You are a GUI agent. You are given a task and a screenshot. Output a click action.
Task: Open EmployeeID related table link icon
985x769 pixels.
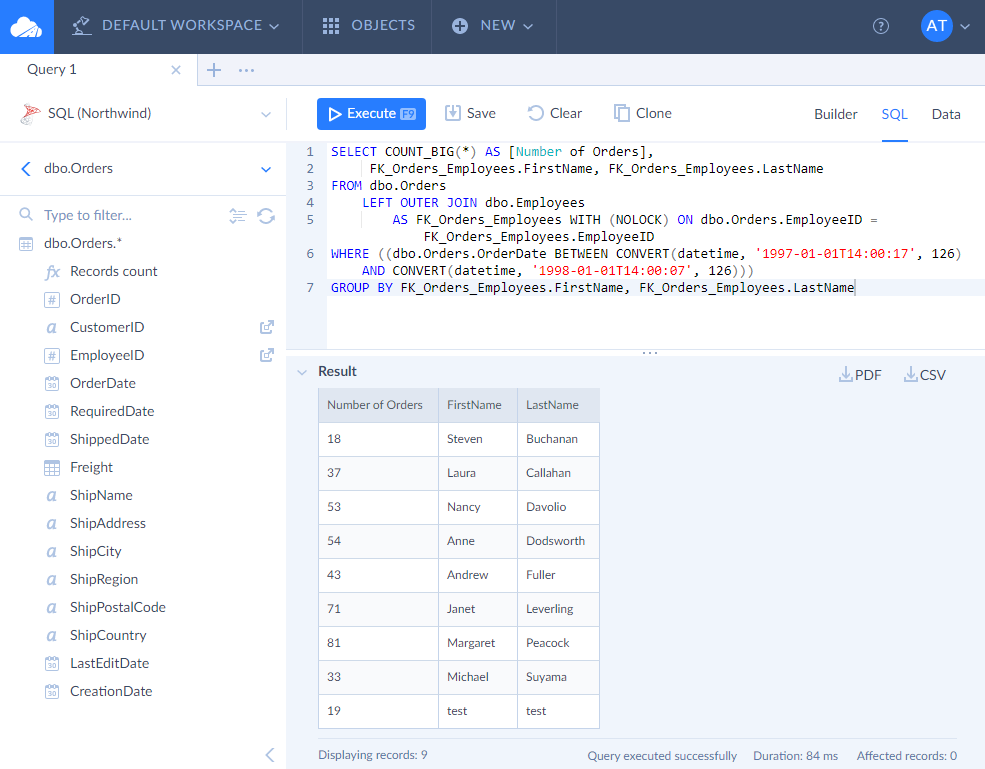pos(267,355)
